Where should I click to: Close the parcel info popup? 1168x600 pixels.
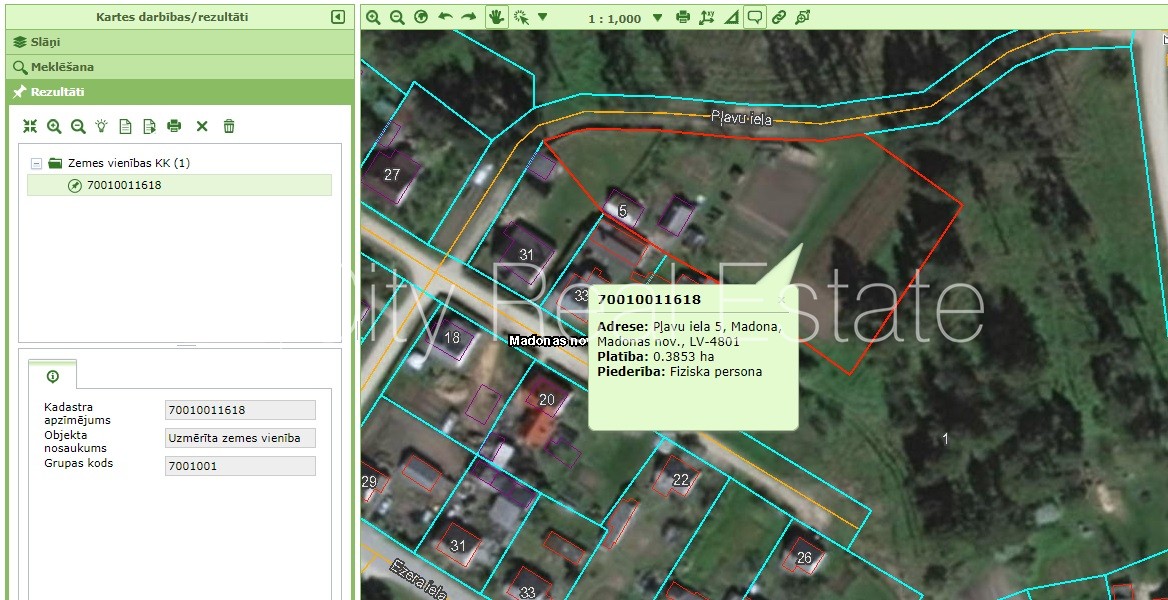(782, 299)
